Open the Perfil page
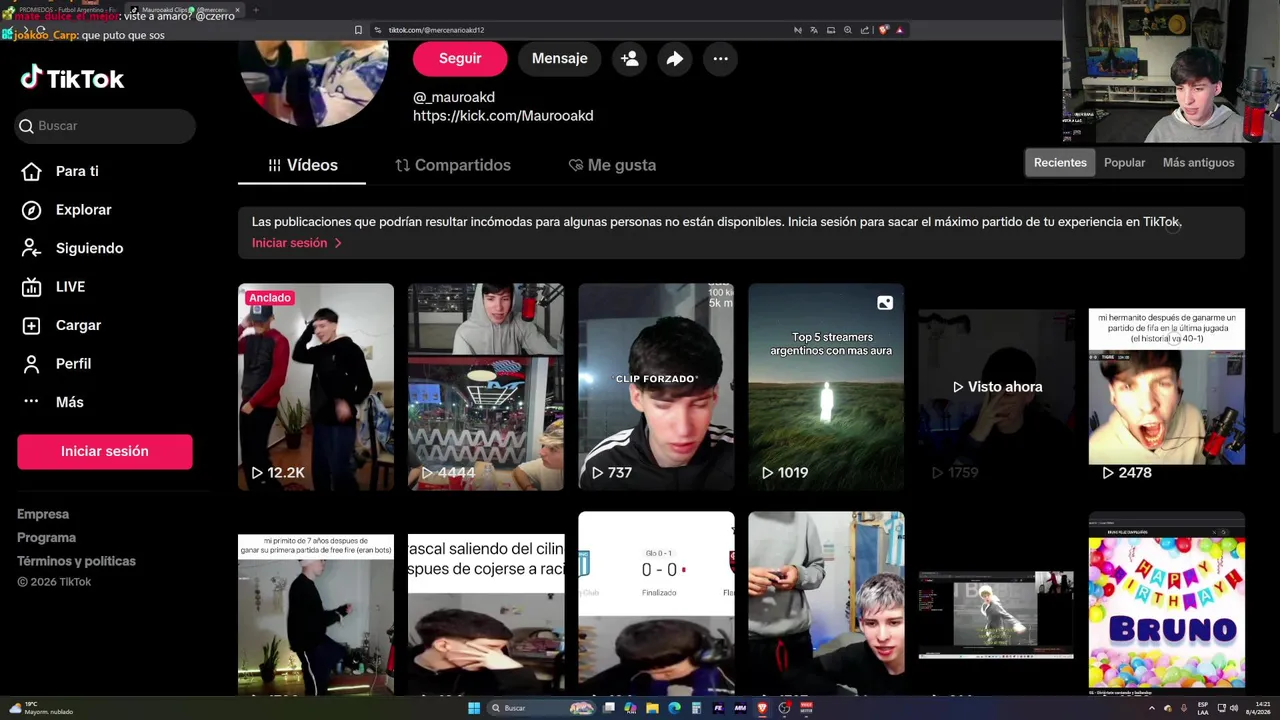 [57, 364]
